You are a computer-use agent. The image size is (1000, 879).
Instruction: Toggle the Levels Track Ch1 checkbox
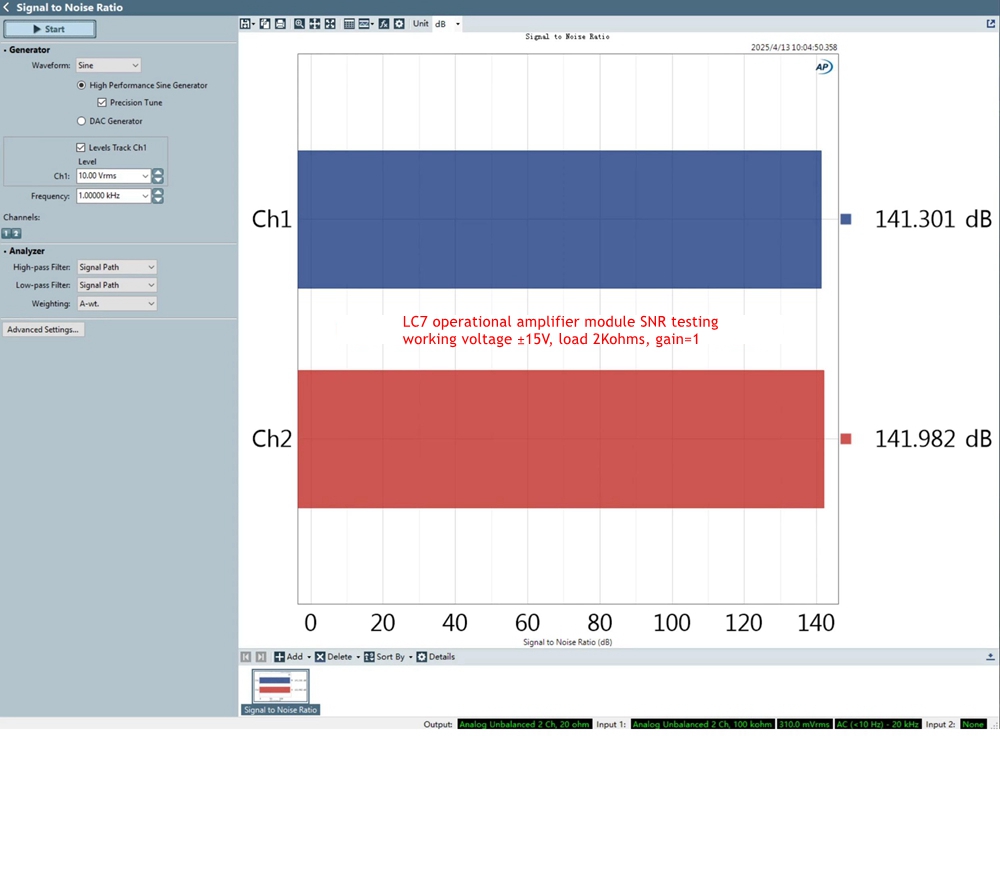click(x=81, y=148)
